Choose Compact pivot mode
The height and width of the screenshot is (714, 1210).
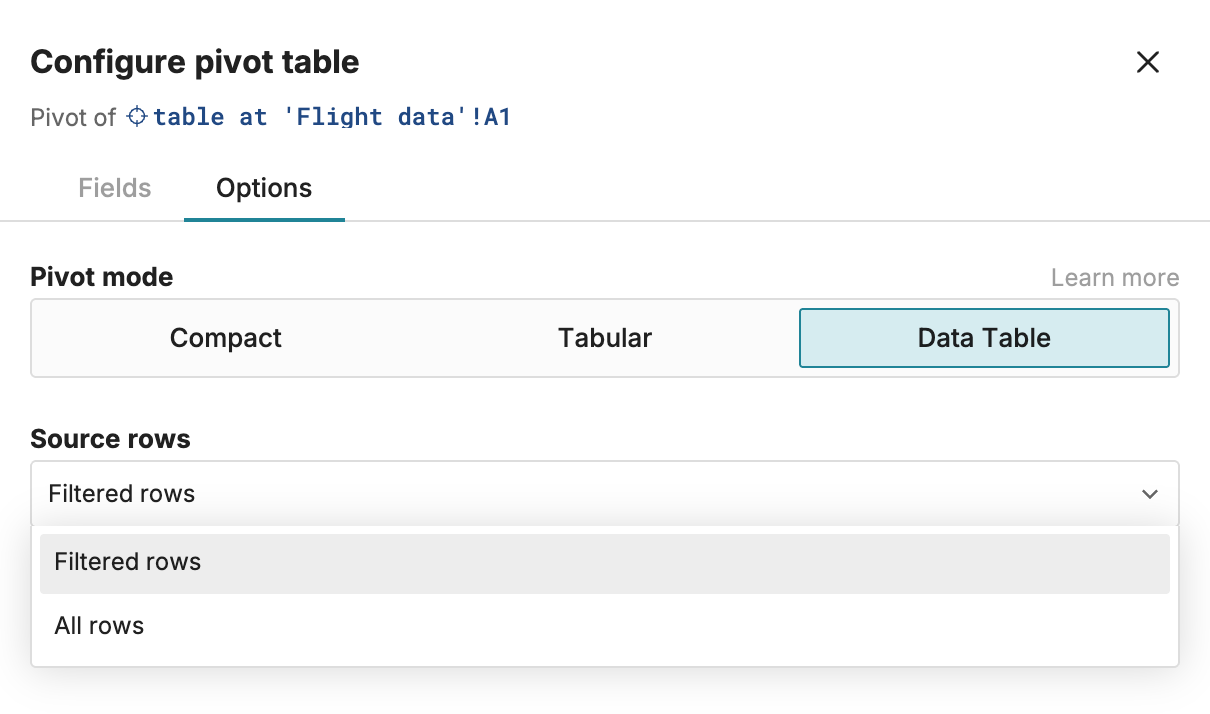pos(226,338)
